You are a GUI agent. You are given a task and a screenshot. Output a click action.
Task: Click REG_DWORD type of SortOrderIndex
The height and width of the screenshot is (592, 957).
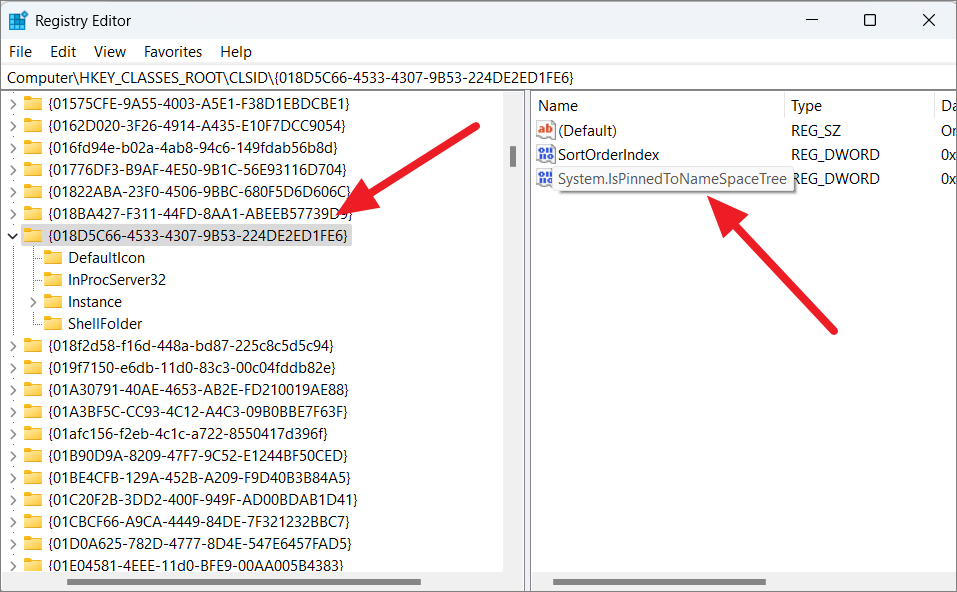(835, 155)
